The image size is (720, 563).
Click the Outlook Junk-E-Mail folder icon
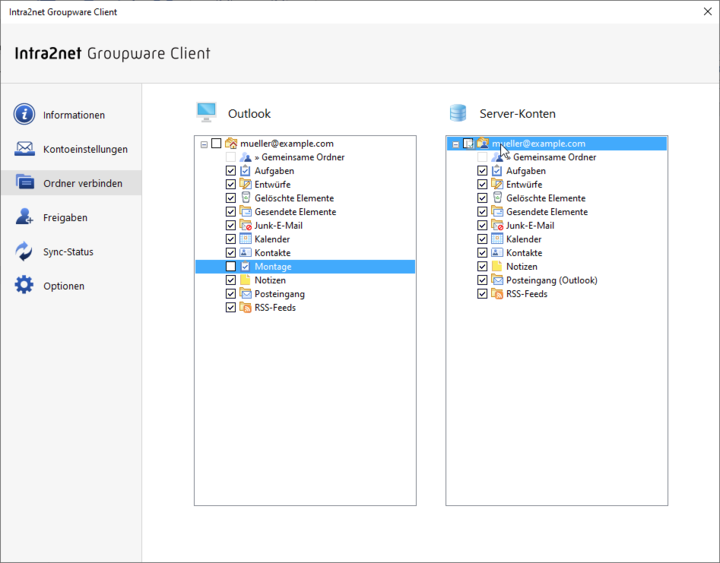coord(246,225)
